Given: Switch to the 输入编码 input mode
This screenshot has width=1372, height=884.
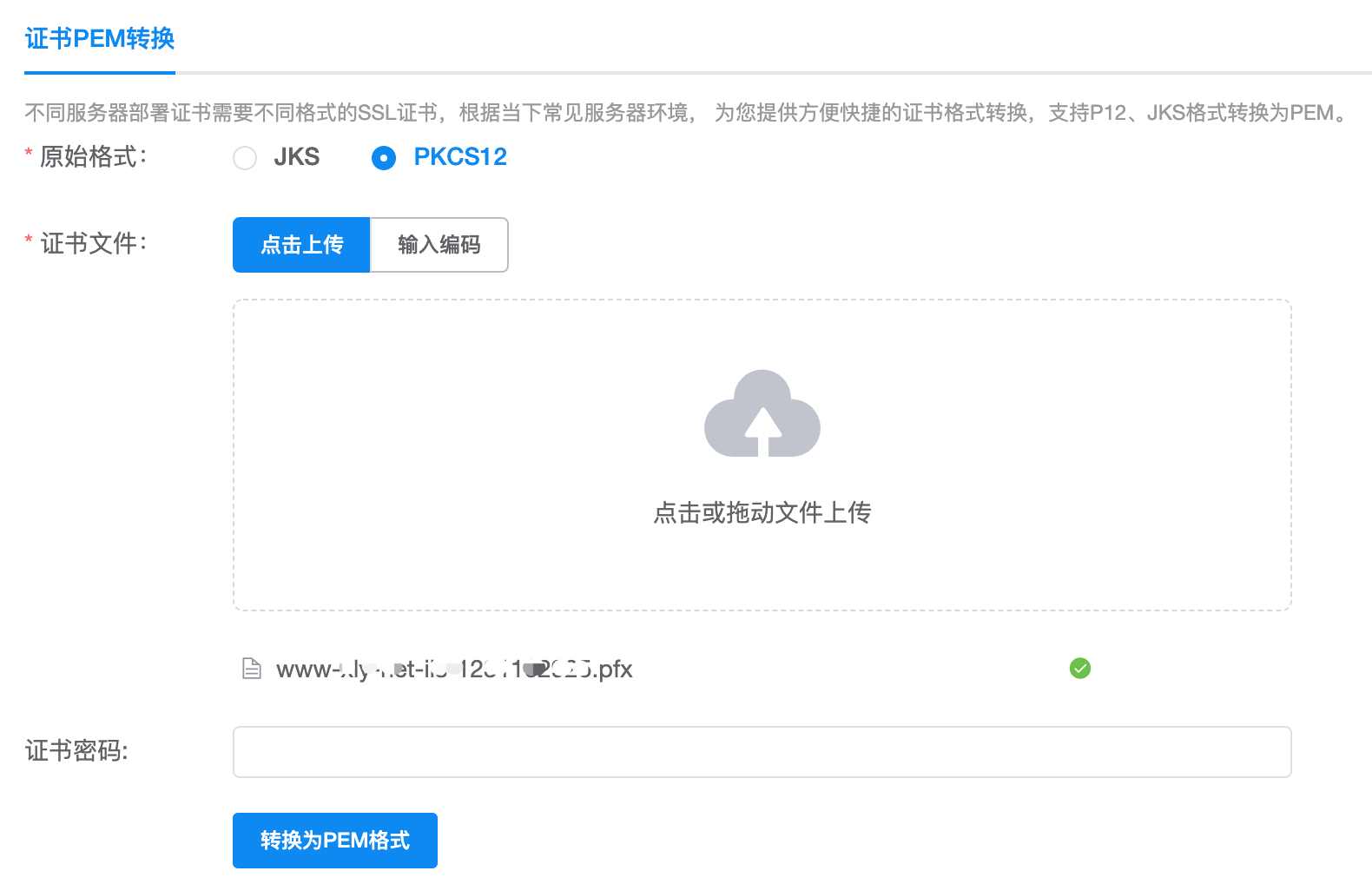Looking at the screenshot, I should coord(439,245).
